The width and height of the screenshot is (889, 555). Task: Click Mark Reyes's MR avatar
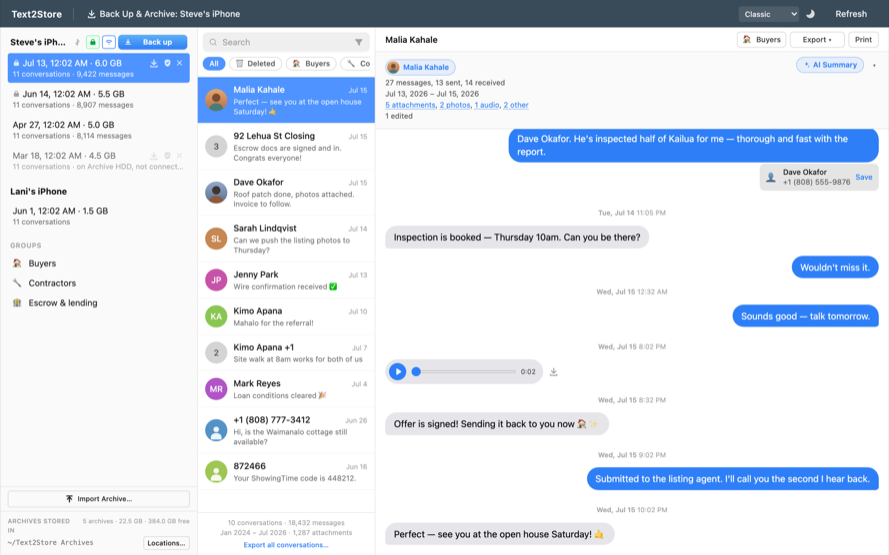click(216, 389)
